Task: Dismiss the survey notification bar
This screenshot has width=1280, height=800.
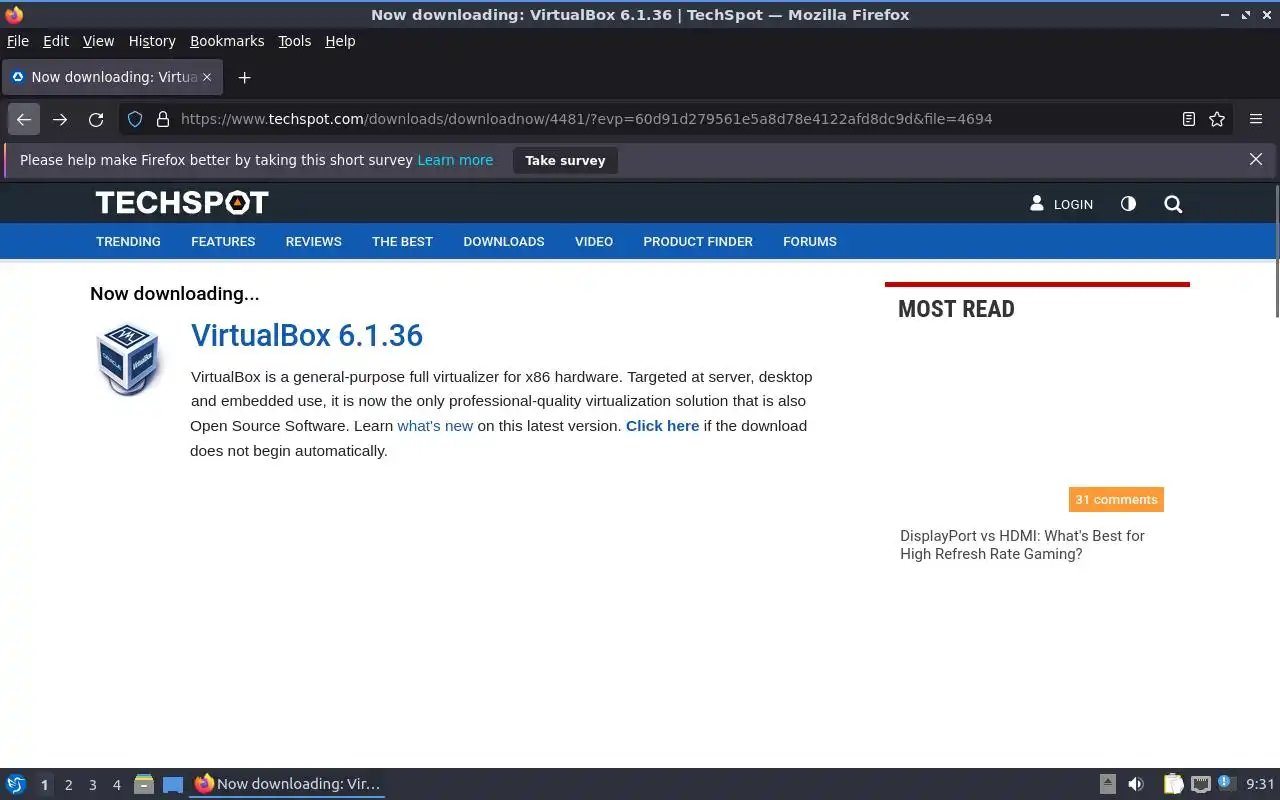Action: 1256,159
